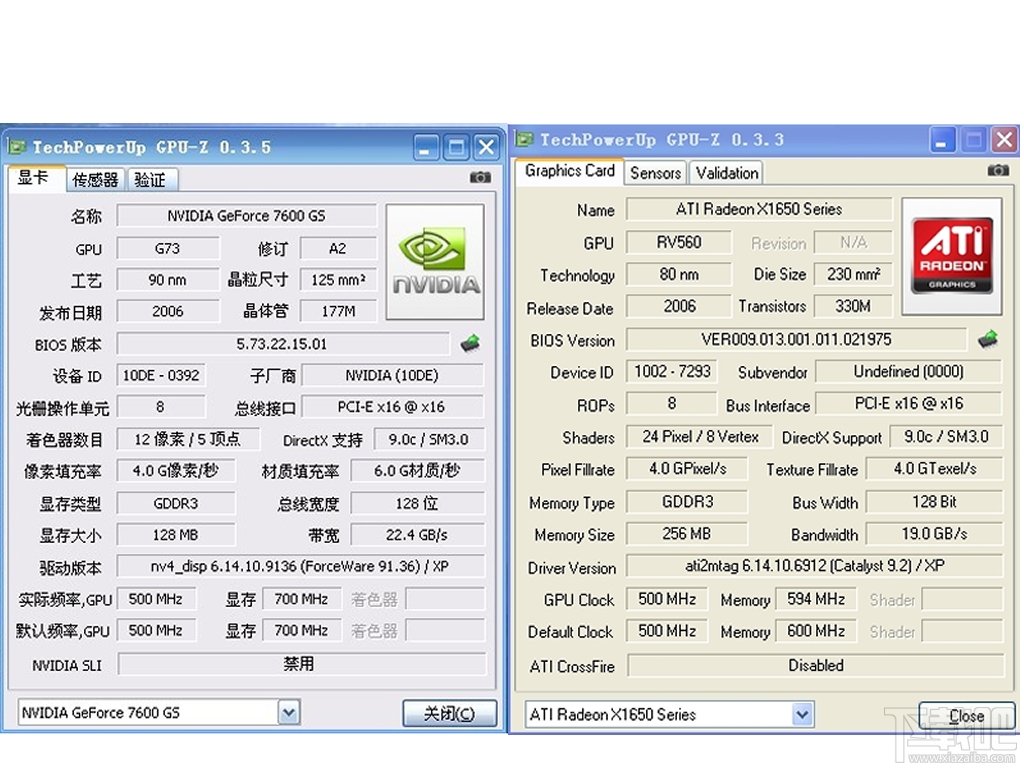Expand the ATI Radeon X1650 Series card dropdown

tap(803, 714)
